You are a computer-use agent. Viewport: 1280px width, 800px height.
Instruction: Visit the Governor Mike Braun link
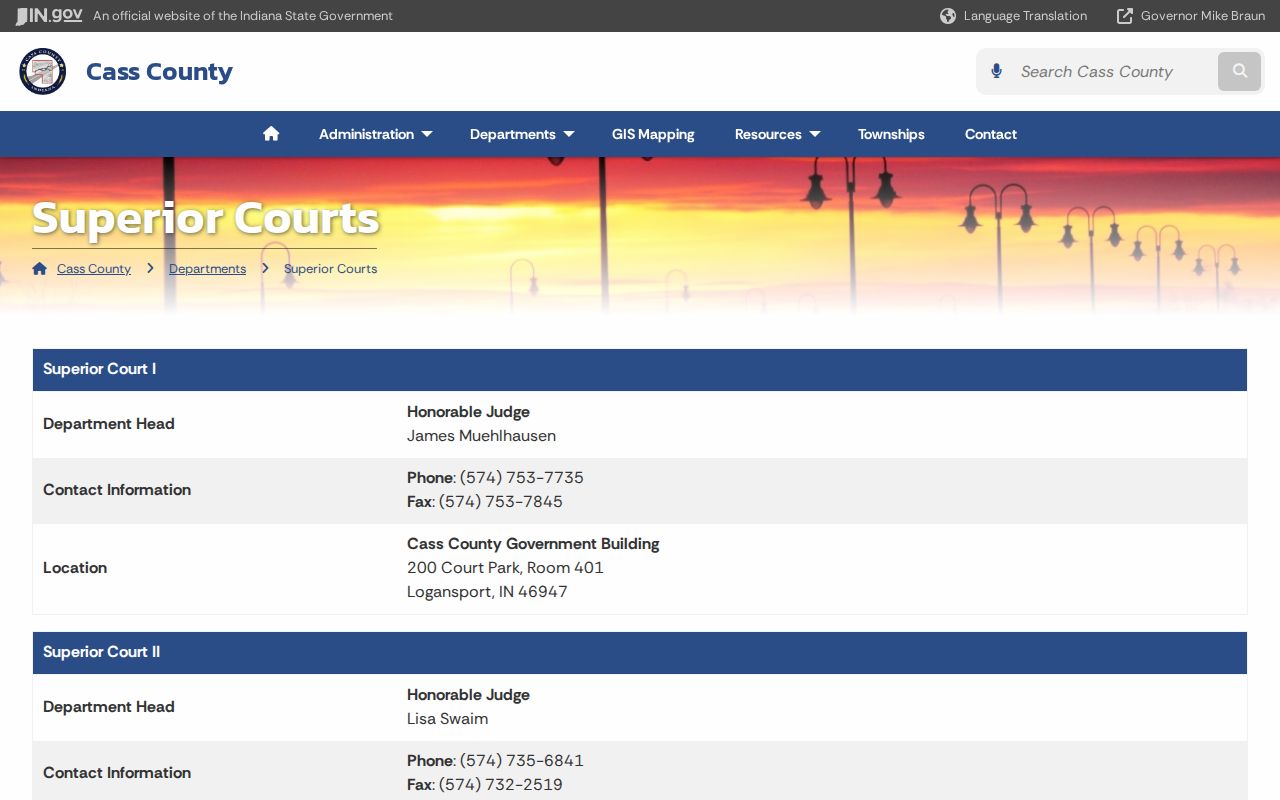1203,16
